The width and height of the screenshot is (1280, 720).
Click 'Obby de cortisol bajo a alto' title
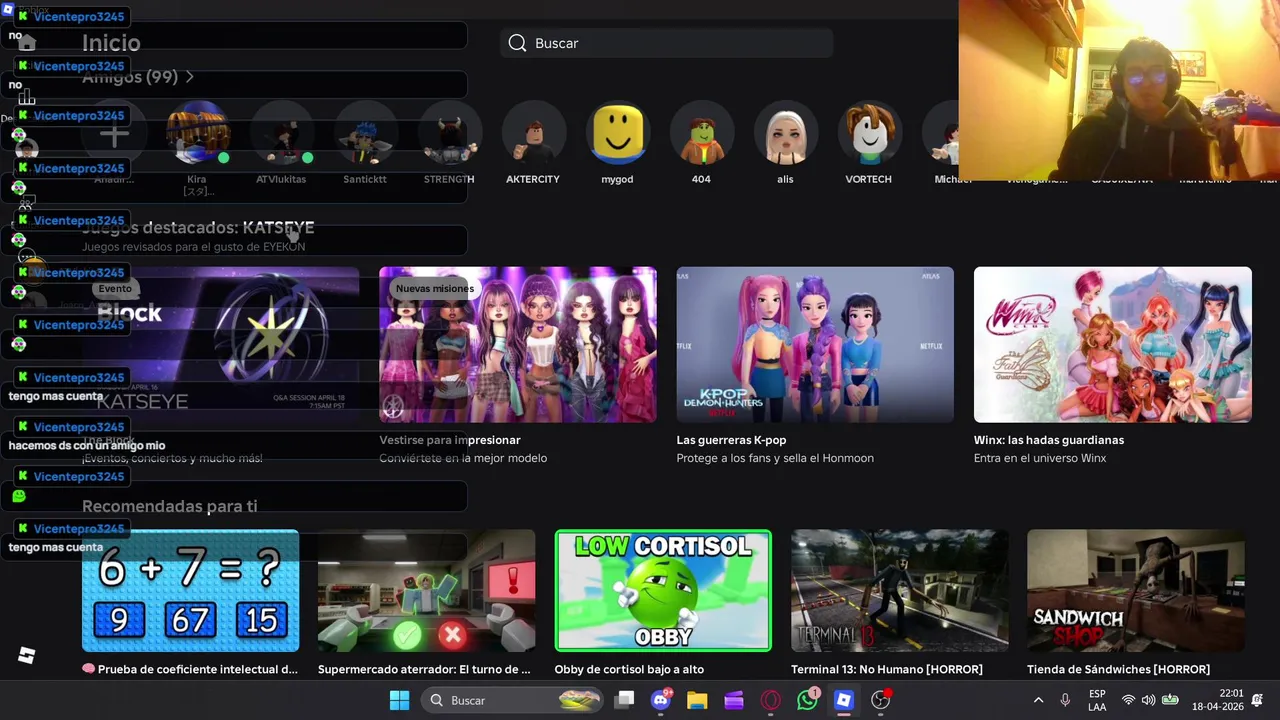point(629,669)
